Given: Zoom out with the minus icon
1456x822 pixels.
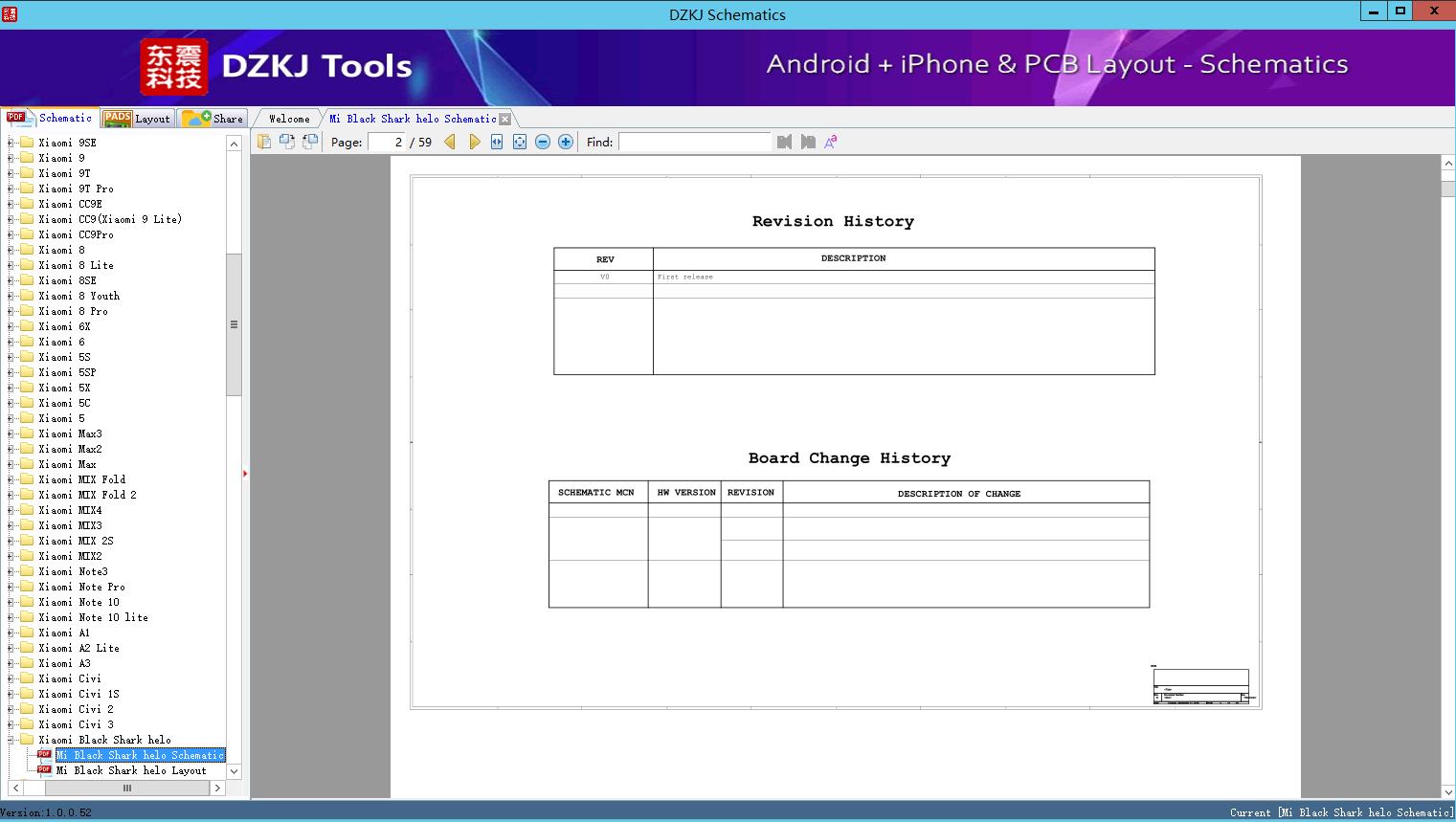Looking at the screenshot, I should (543, 142).
